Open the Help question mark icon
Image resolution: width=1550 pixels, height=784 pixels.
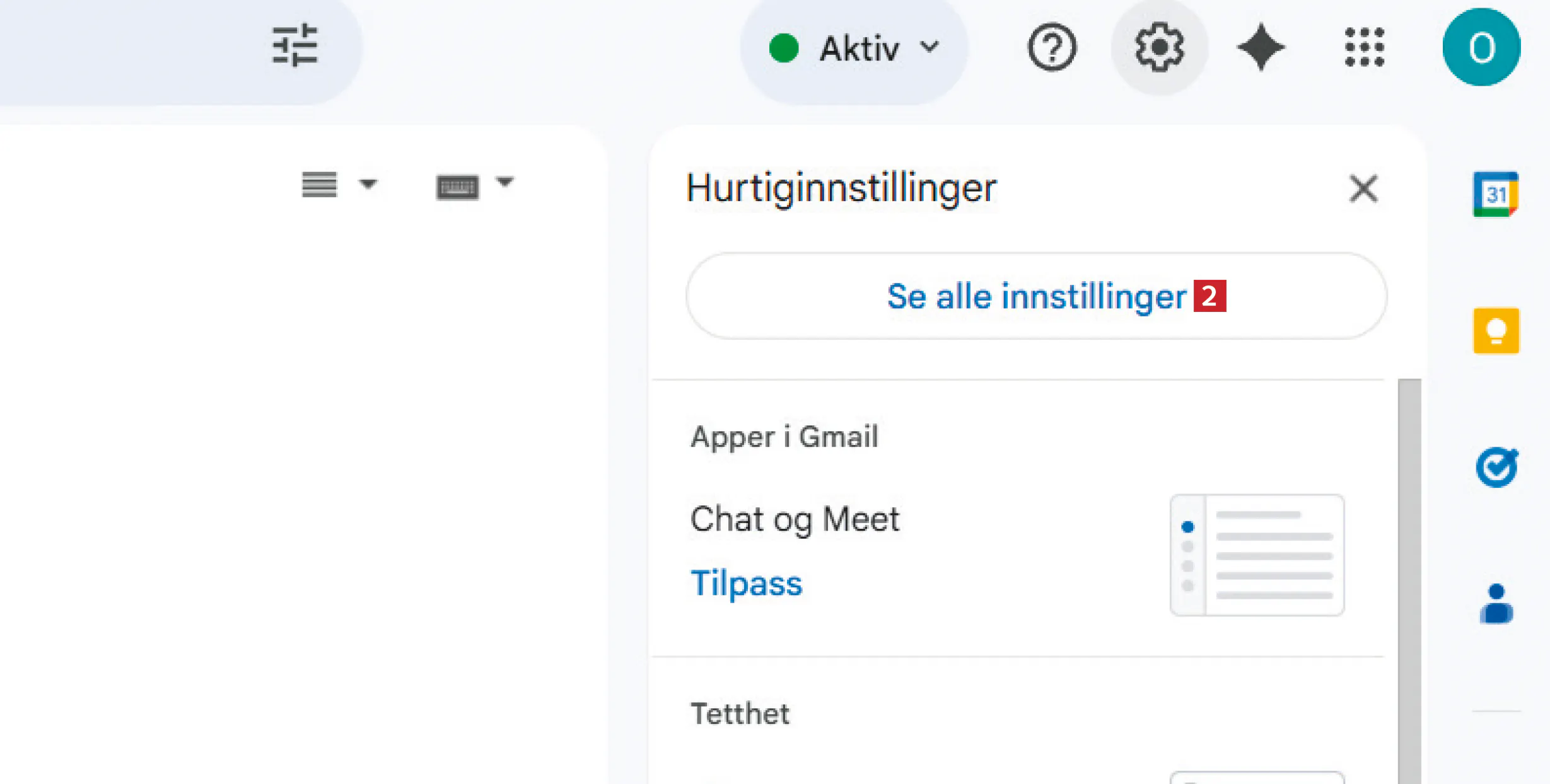(x=1051, y=47)
